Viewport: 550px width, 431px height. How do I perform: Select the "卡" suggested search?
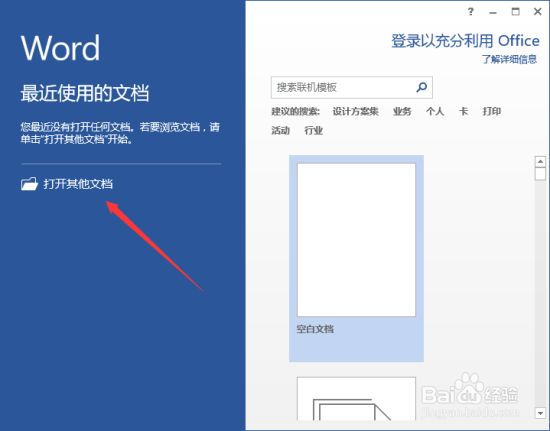pyautogui.click(x=463, y=112)
